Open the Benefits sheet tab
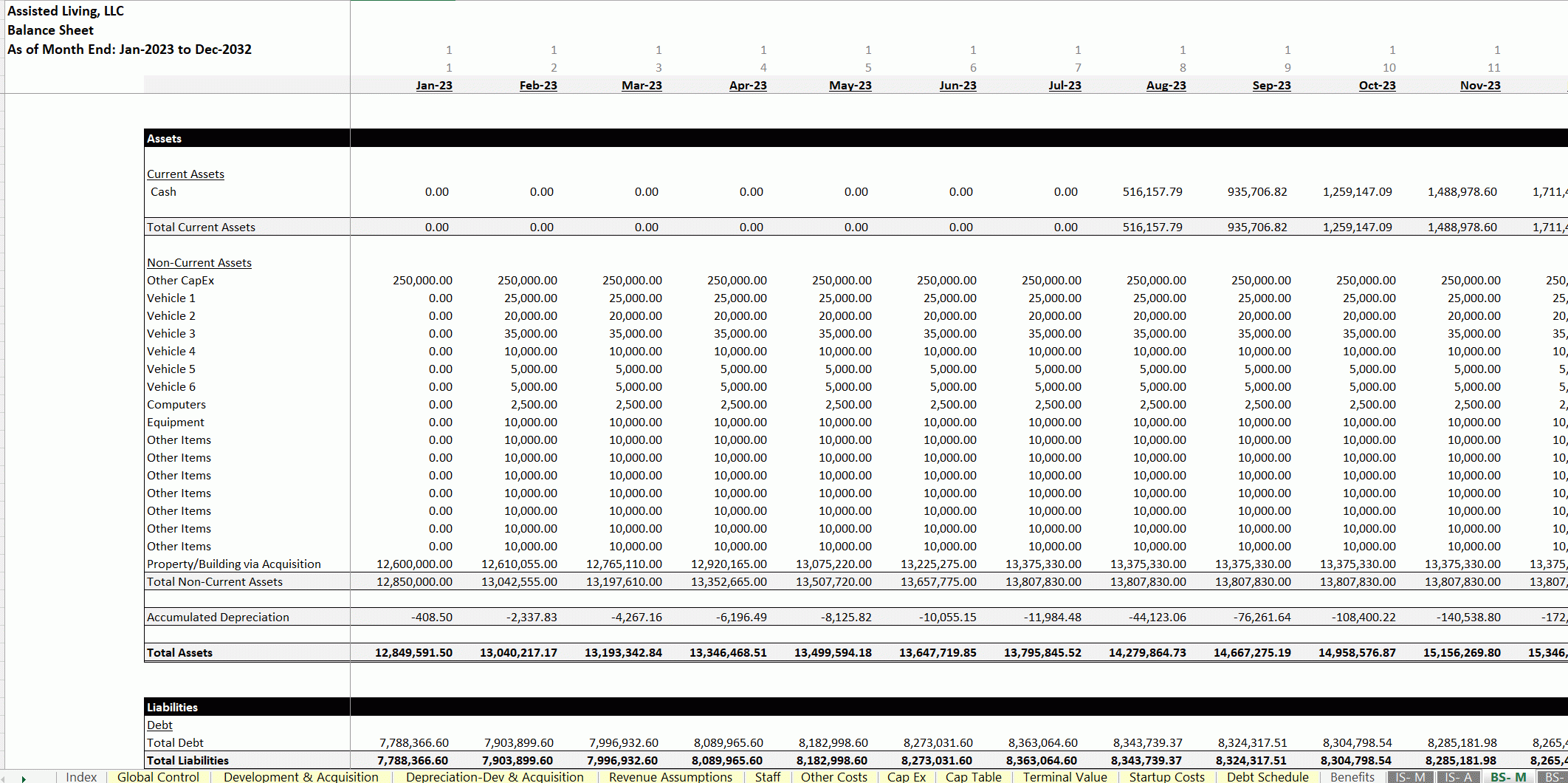 tap(1352, 777)
